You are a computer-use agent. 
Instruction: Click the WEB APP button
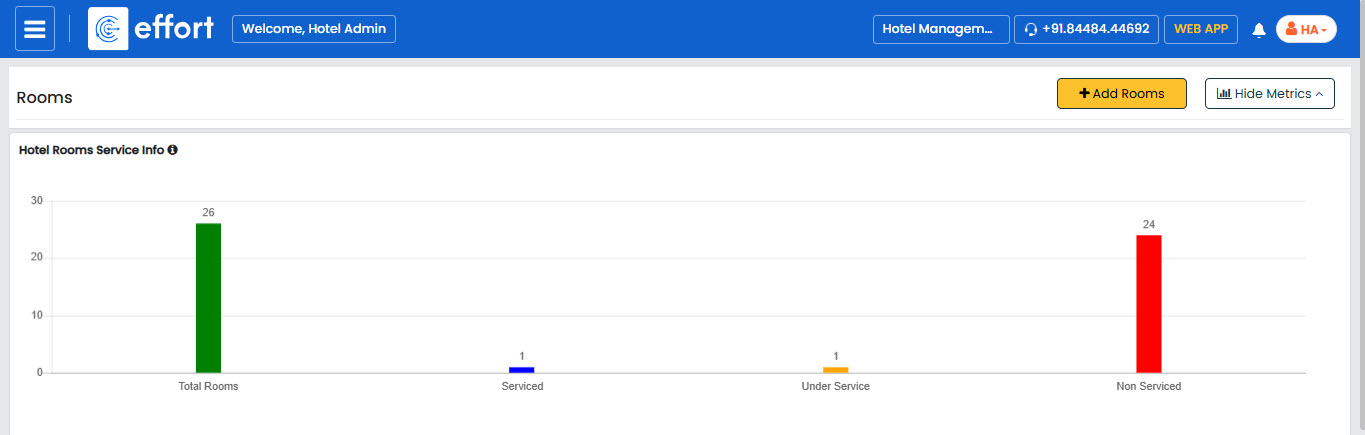coord(1200,29)
